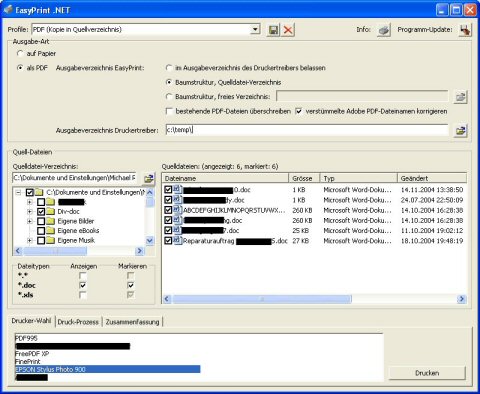Browse folder for freies Verzeichnis
The image size is (480, 394).
(461, 97)
